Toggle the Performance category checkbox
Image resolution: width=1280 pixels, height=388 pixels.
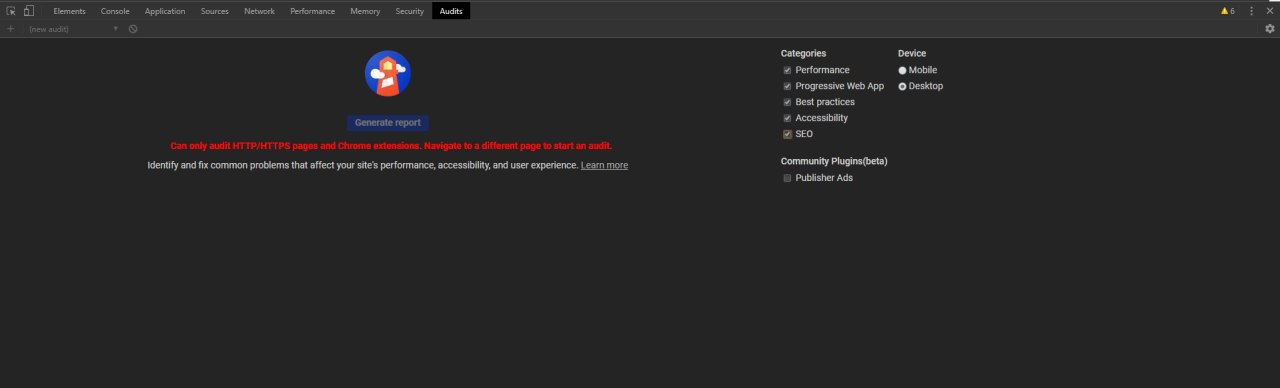point(787,70)
